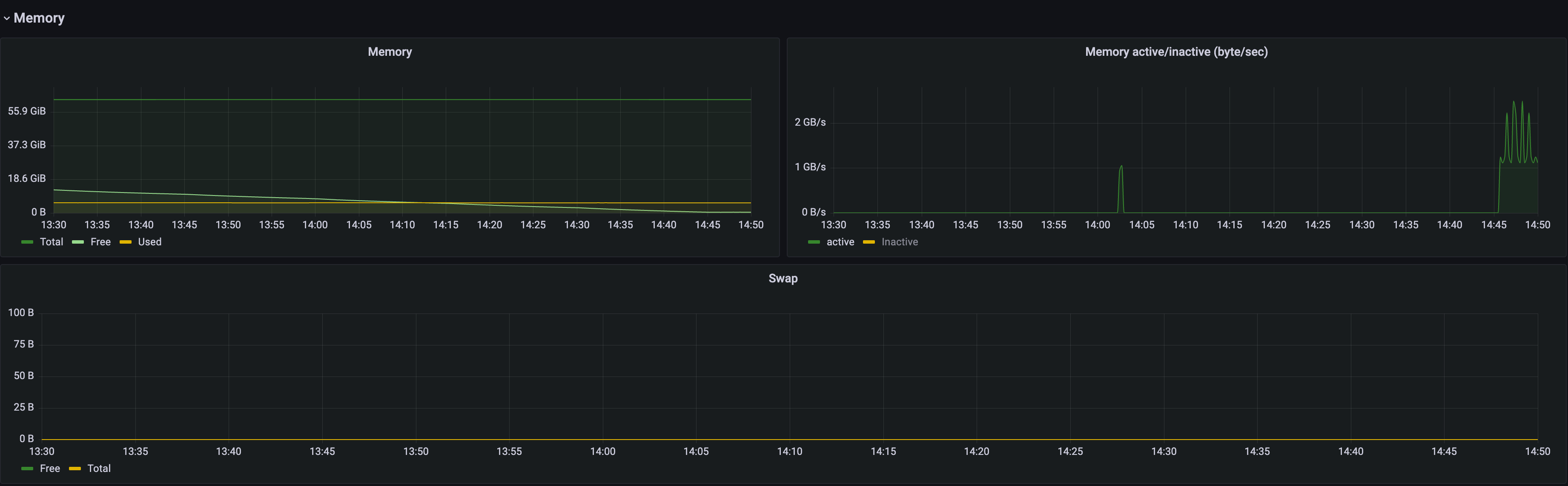Image resolution: width=1568 pixels, height=486 pixels.
Task: Click the 14:30 time label in Swap chart
Action: point(1163,451)
